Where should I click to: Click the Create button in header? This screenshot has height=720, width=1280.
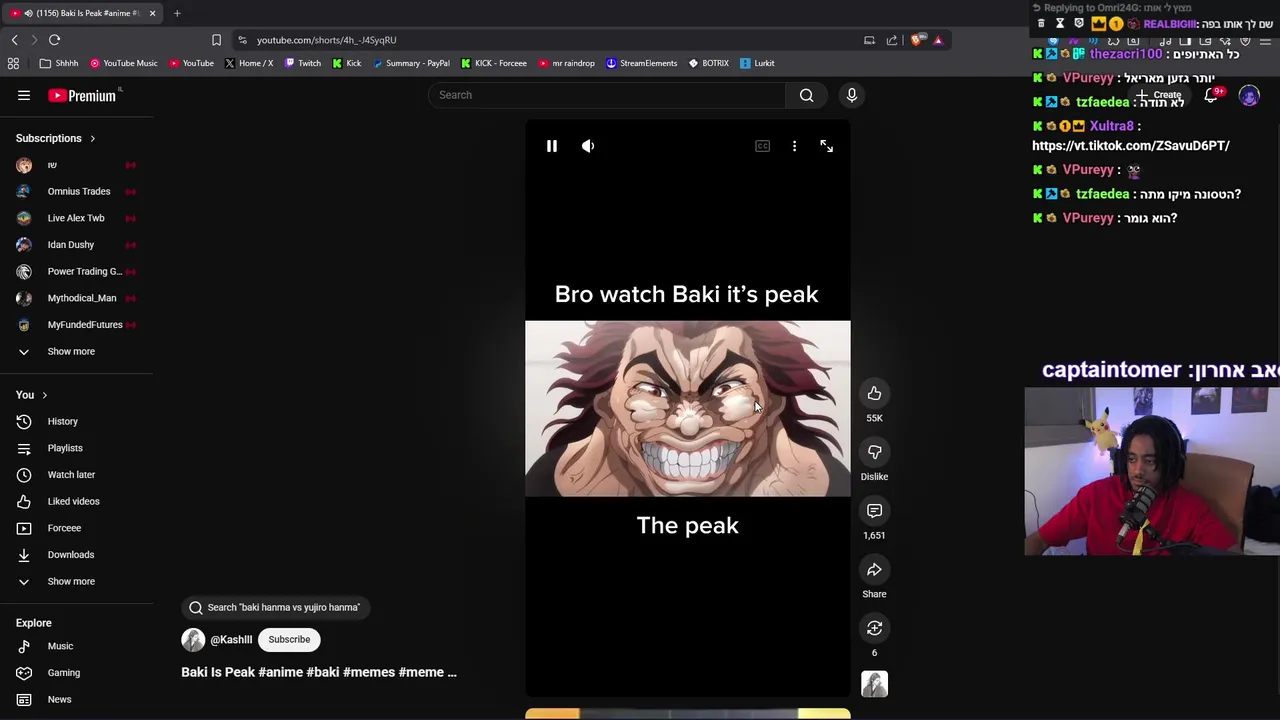(x=1158, y=95)
